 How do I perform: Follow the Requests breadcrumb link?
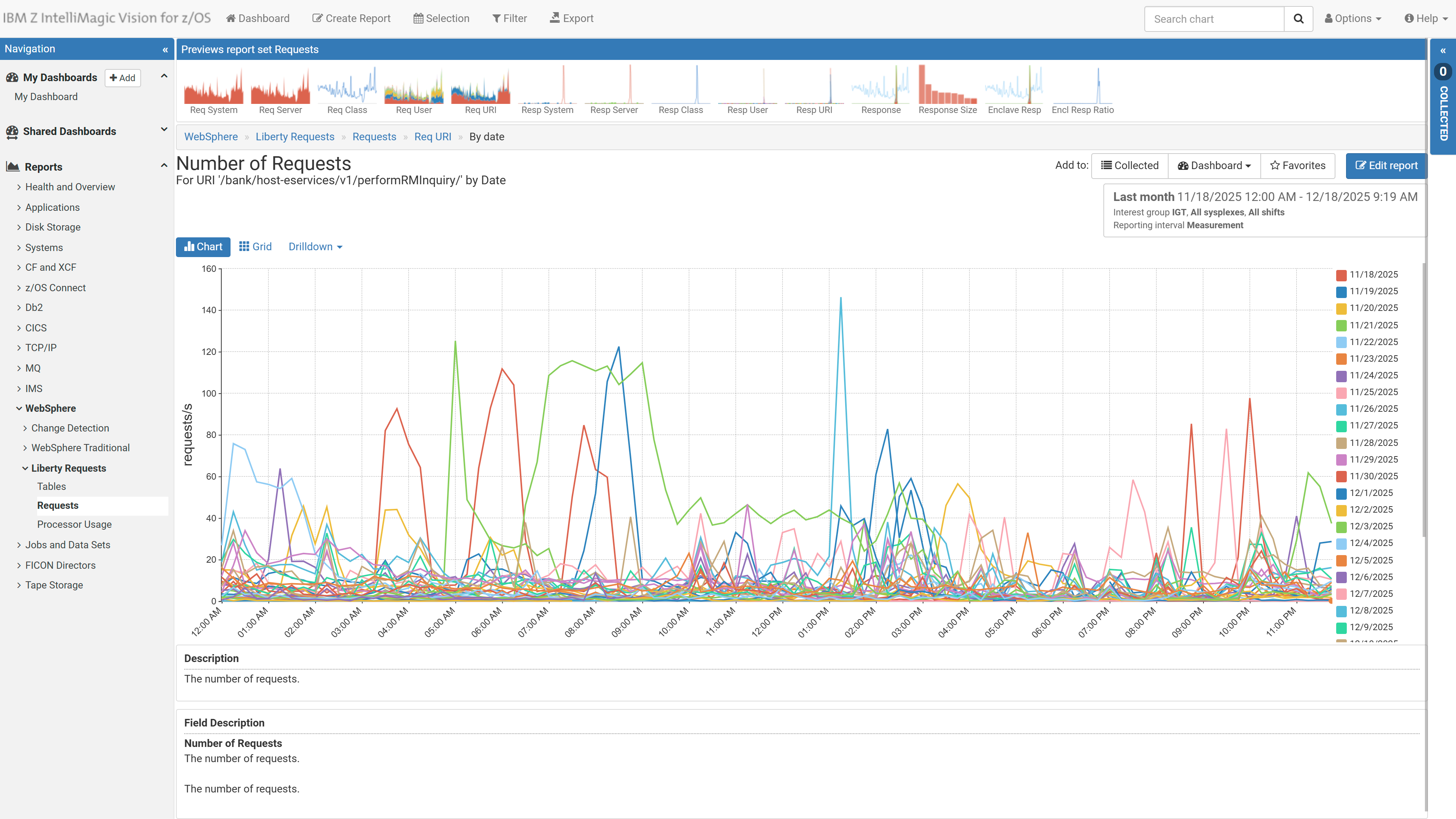[x=374, y=137]
